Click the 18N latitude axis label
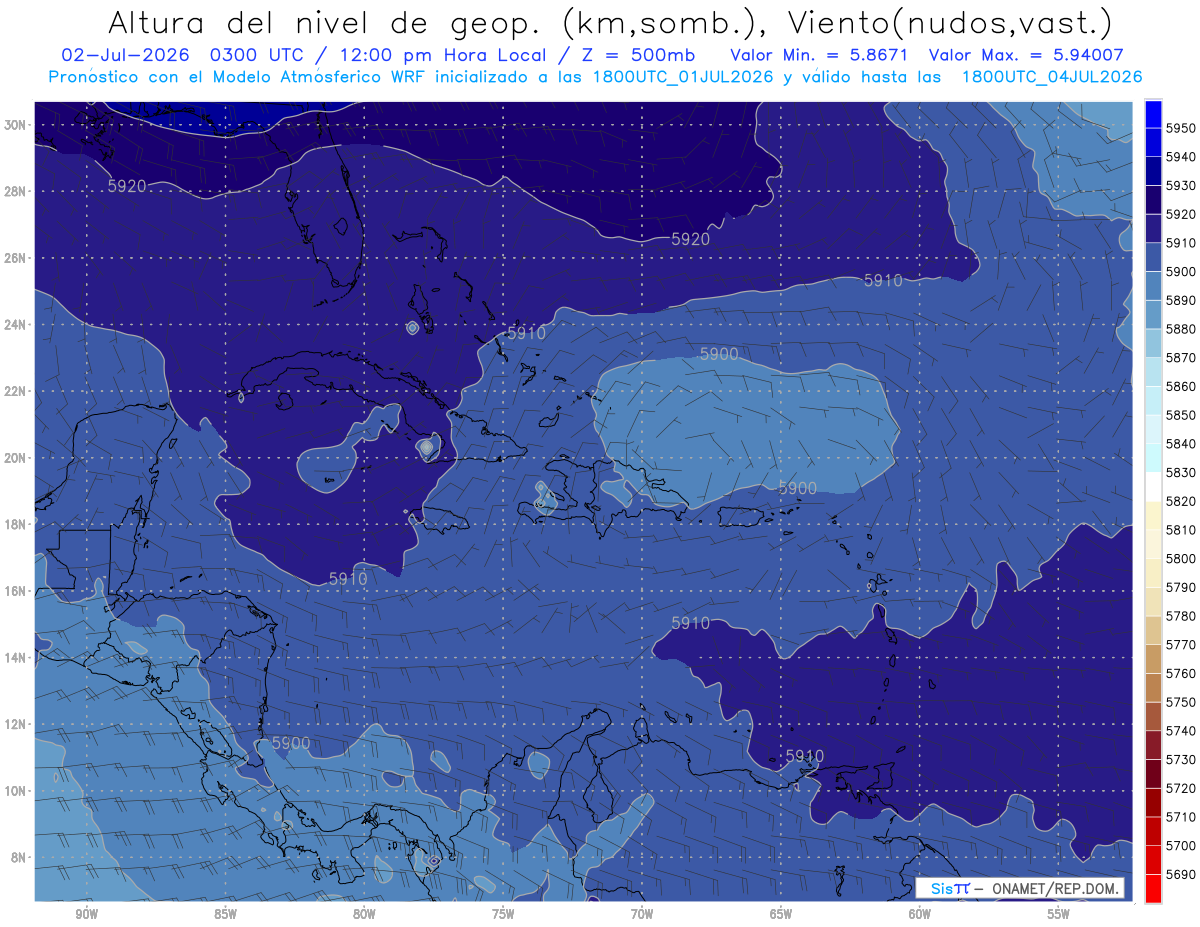This screenshot has width=1200, height=927. [x=14, y=524]
